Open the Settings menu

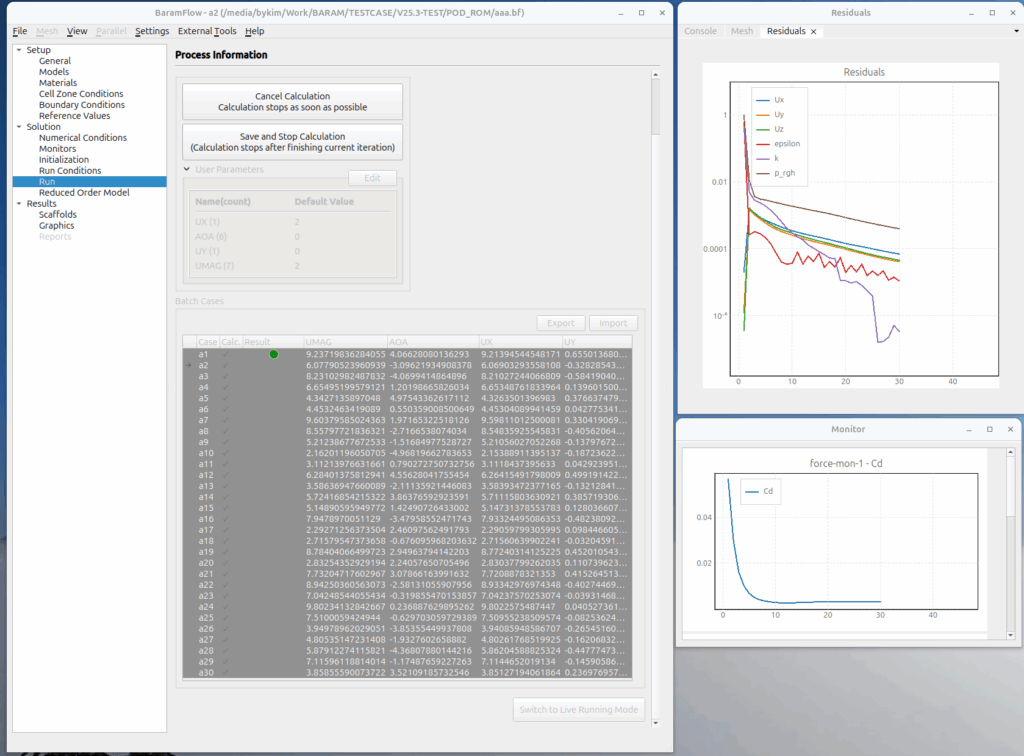[x=152, y=31]
